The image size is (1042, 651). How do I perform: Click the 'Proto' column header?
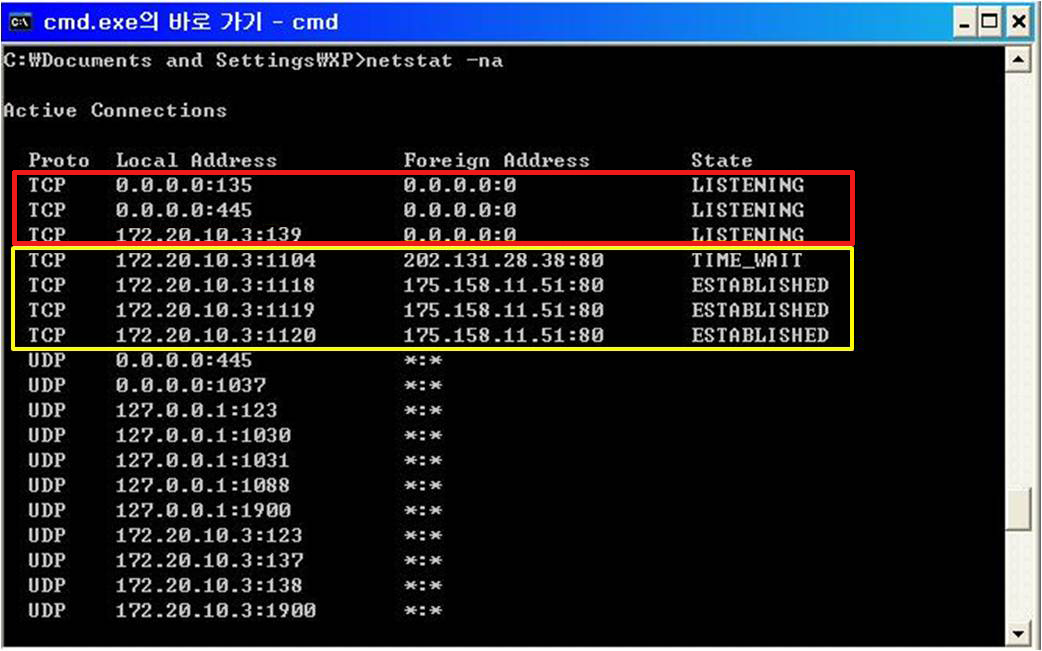[58, 160]
